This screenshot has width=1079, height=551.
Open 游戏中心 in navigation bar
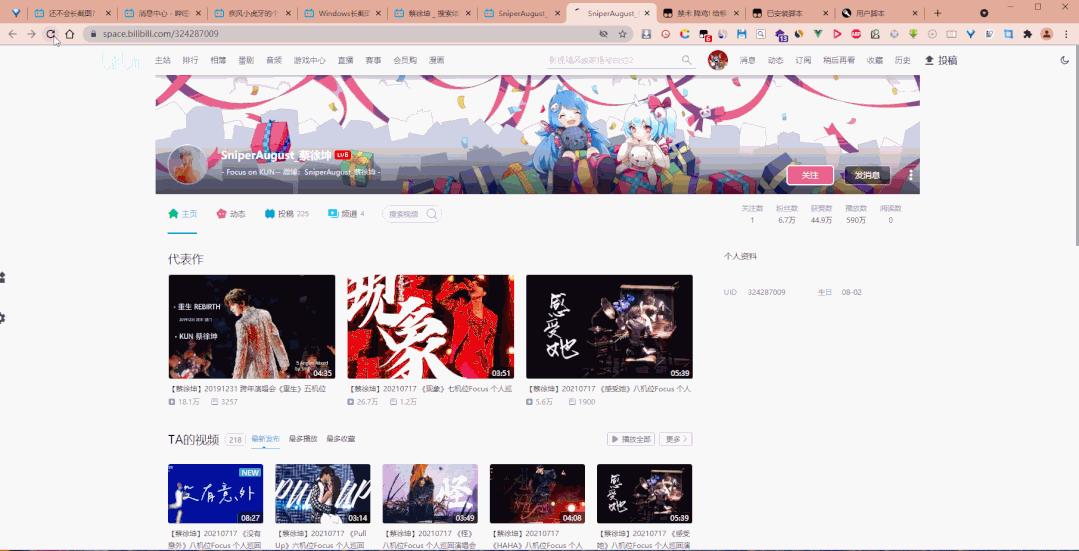coord(309,61)
